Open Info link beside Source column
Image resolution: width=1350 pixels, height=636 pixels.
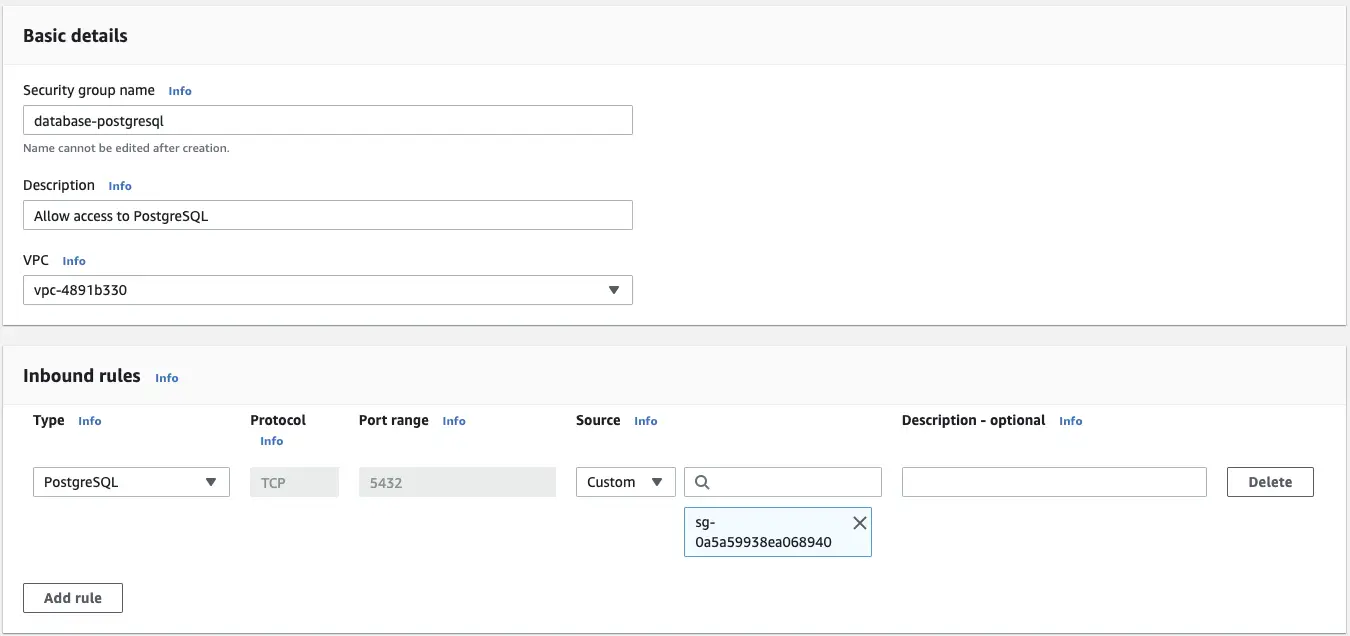pos(646,421)
